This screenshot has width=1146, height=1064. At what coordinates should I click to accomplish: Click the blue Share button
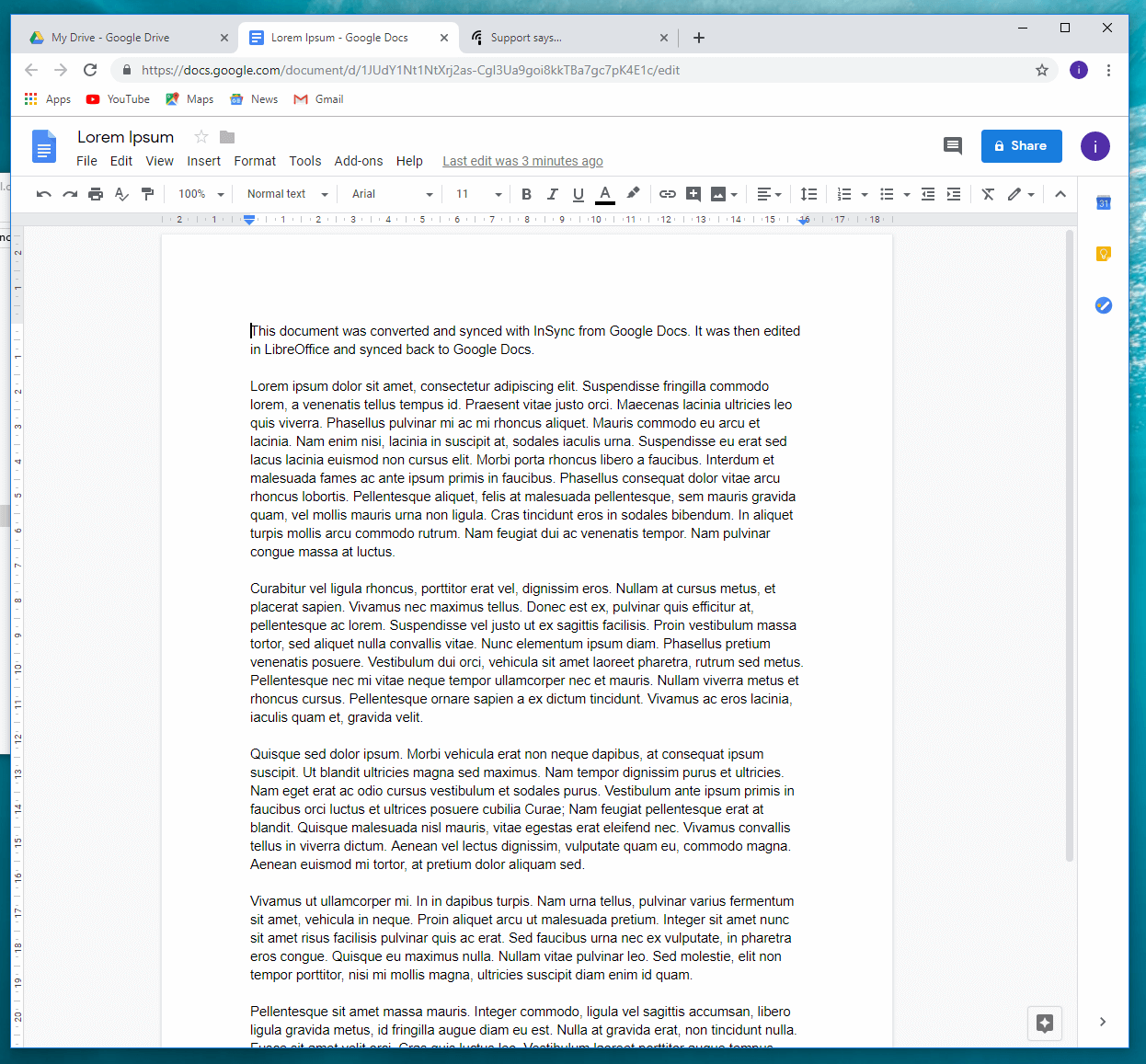click(1021, 146)
